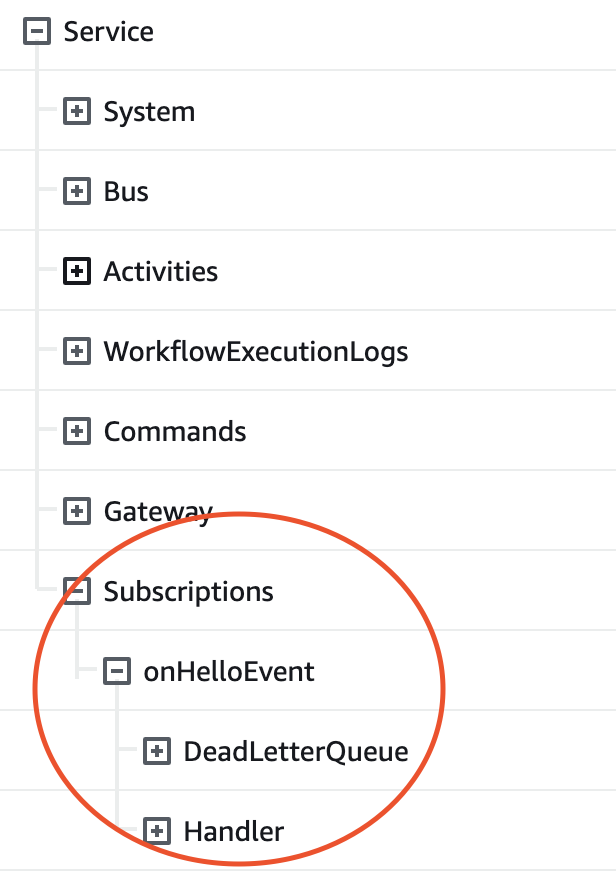Screen dimensions: 616x876
Task: Click the Activities tree label
Action: 160,271
